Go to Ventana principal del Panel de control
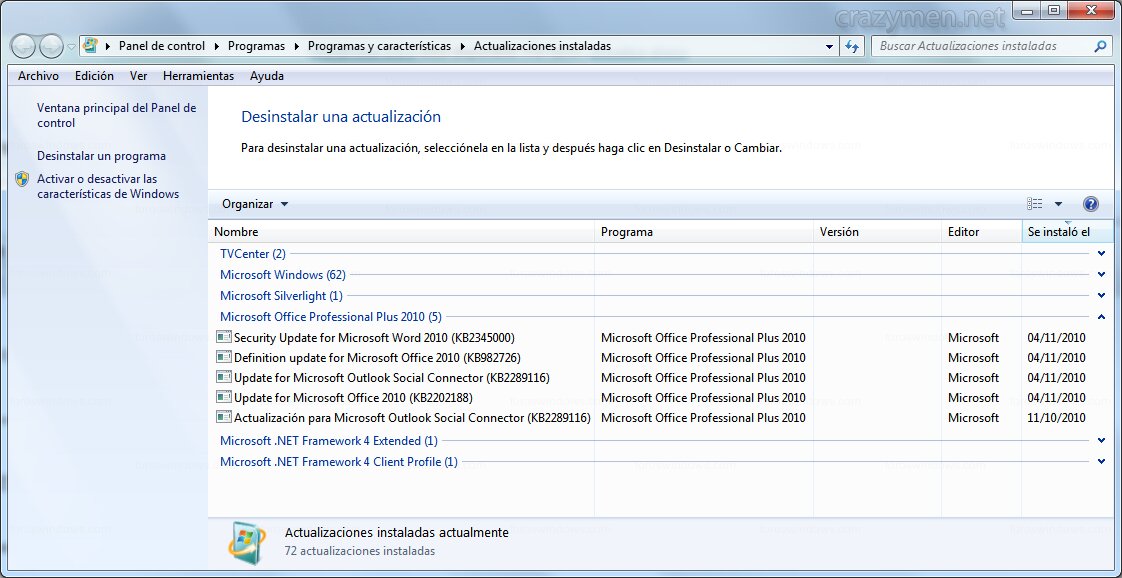This screenshot has height=578, width=1122. click(117, 115)
